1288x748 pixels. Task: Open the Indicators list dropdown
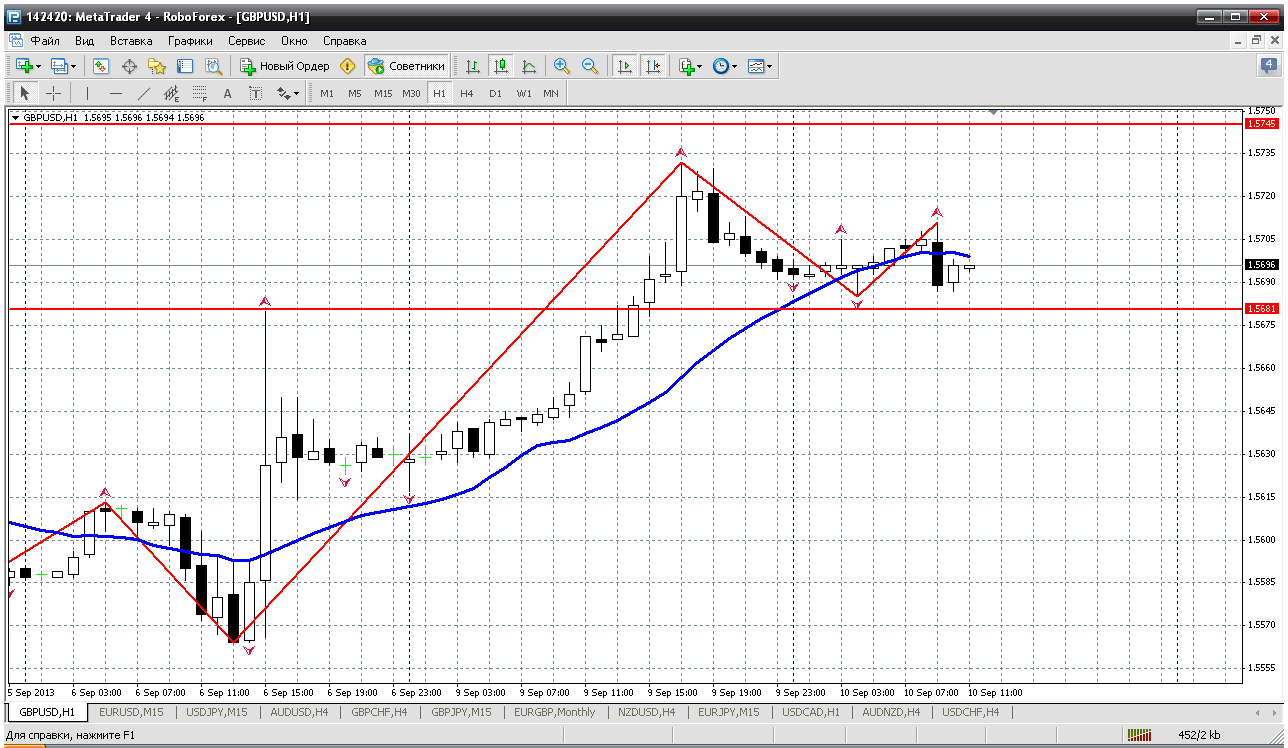pyautogui.click(x=690, y=66)
